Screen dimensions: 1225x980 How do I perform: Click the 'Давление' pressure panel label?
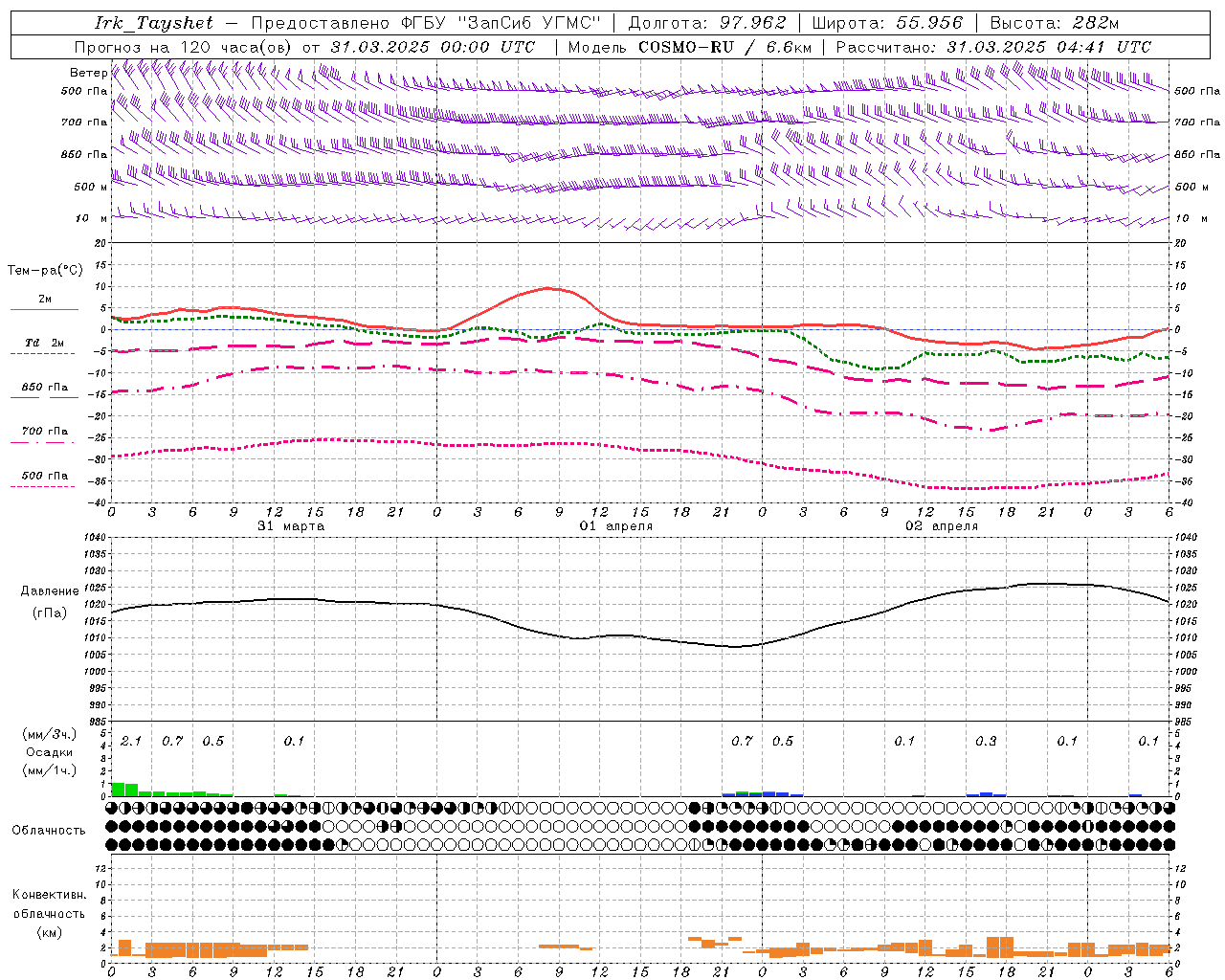50,591
